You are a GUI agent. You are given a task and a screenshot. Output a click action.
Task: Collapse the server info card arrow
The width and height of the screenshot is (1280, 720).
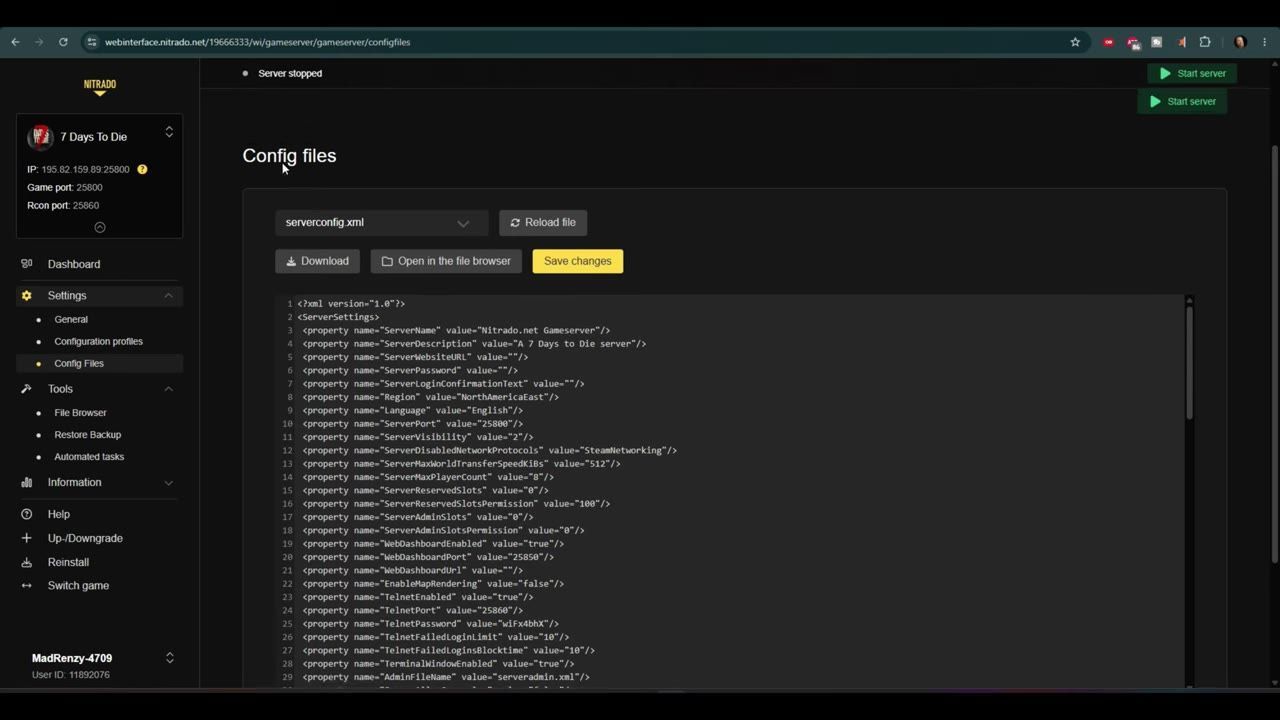point(100,227)
